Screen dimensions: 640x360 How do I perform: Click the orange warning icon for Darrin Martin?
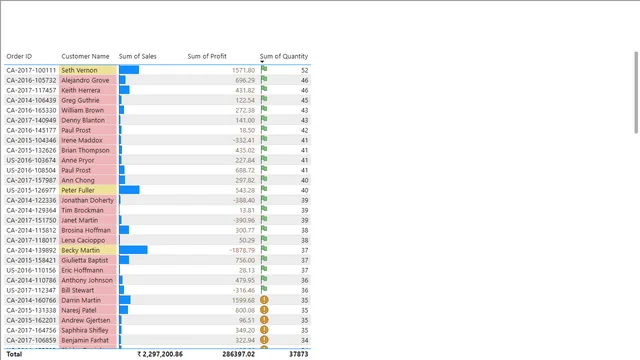(264, 300)
